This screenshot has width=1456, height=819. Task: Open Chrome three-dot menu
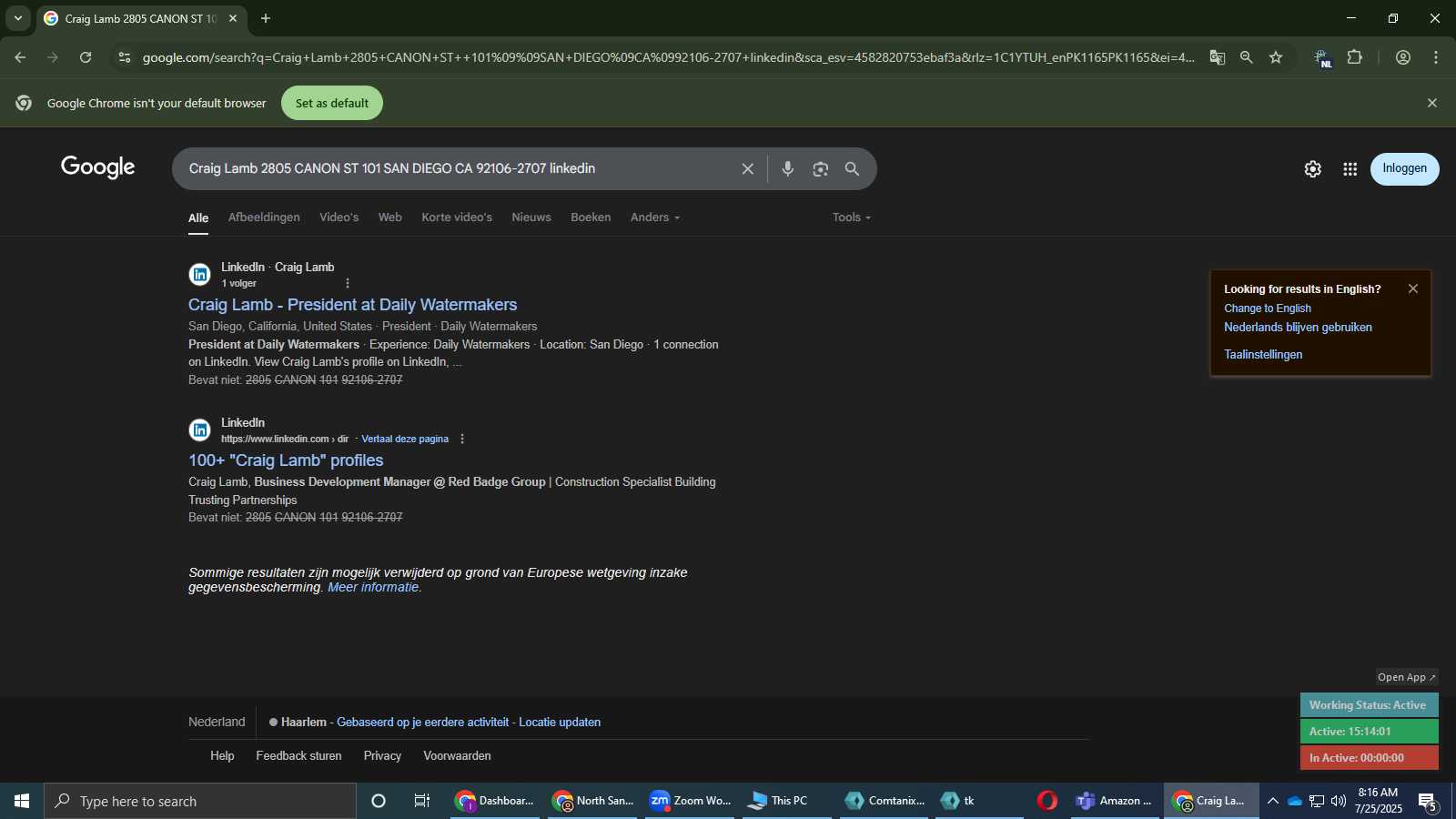1436,57
